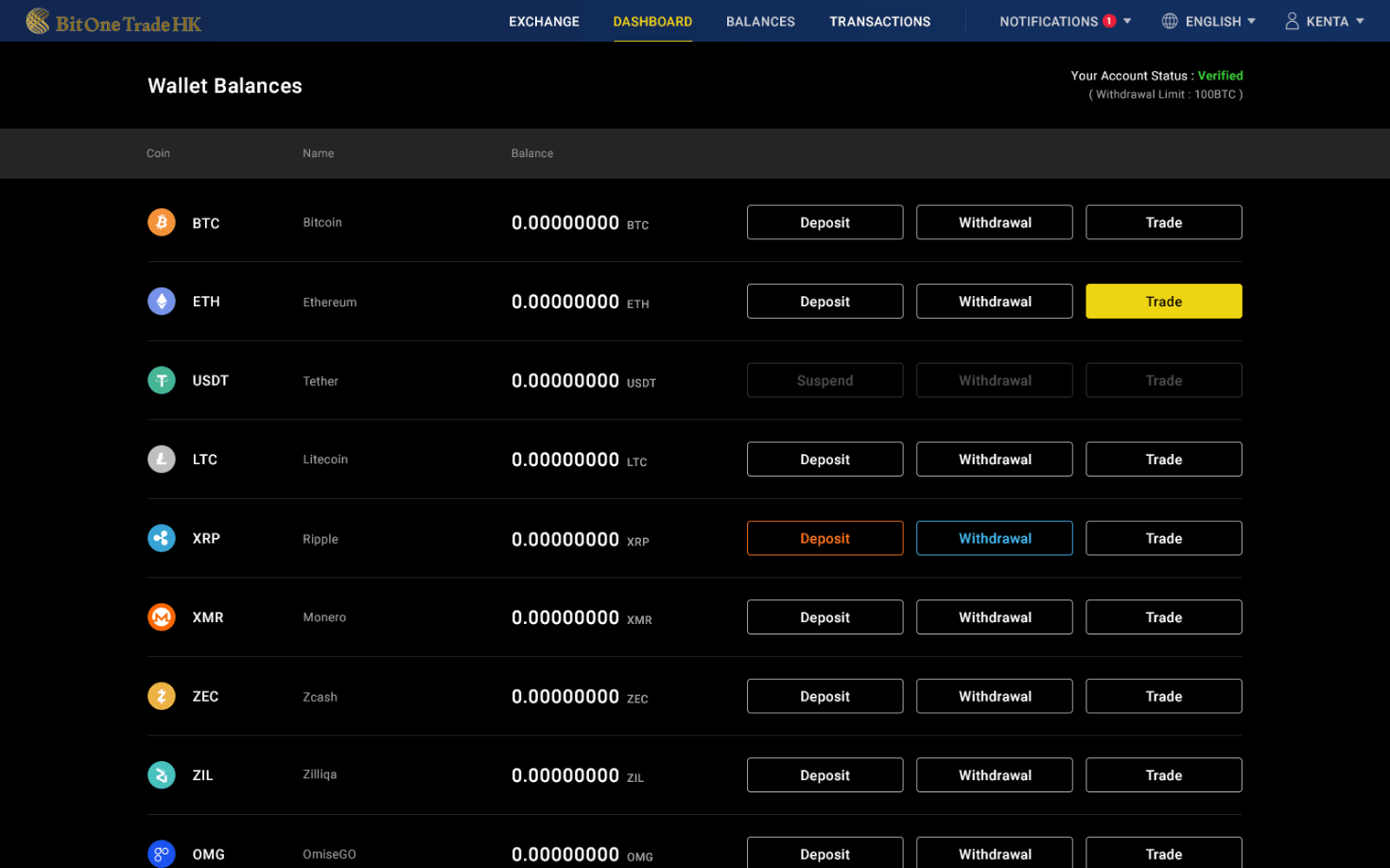The image size is (1390, 868).
Task: Trade ZIL
Action: point(1164,775)
